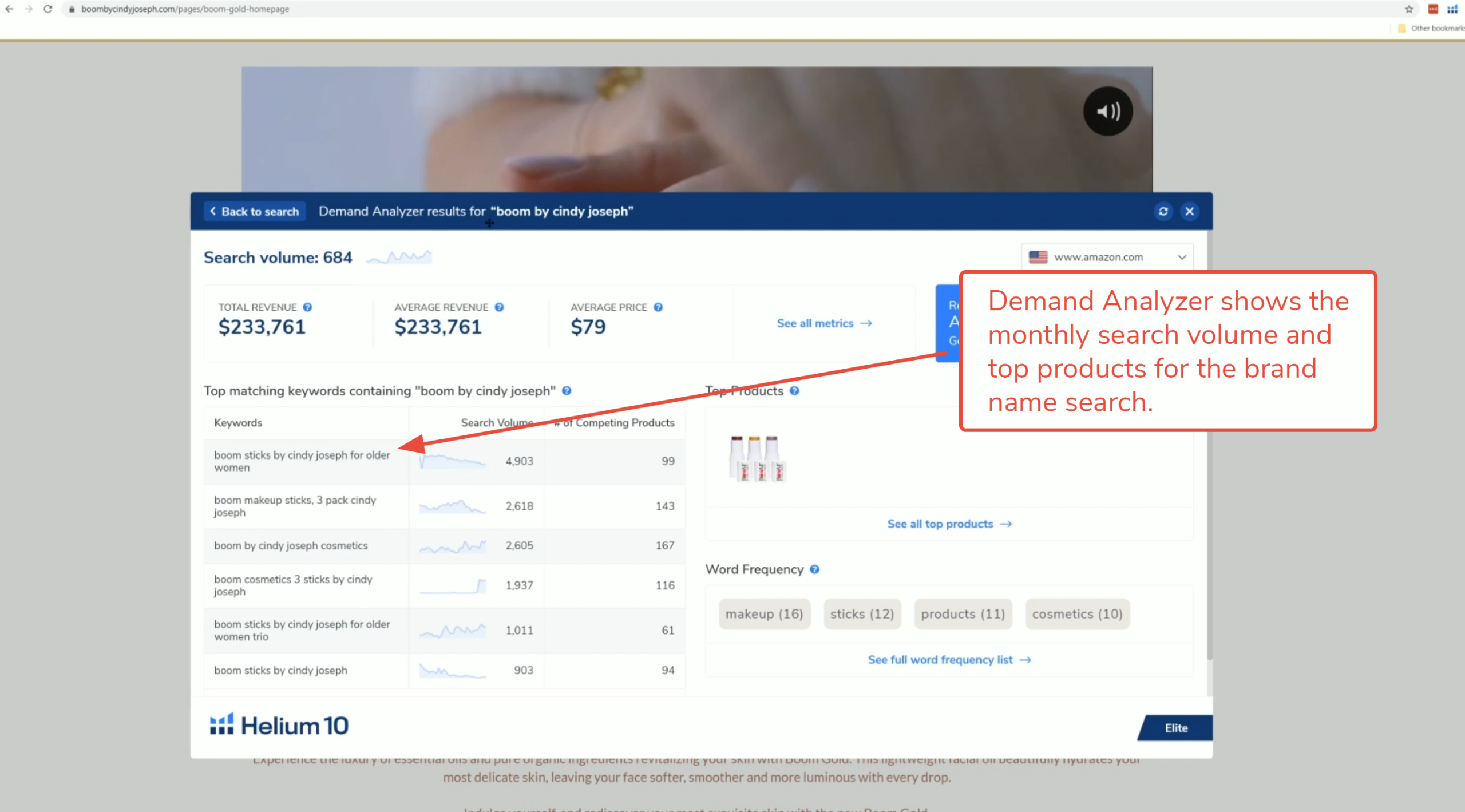Bookmark the page with the star icon
1465x812 pixels.
[1409, 9]
